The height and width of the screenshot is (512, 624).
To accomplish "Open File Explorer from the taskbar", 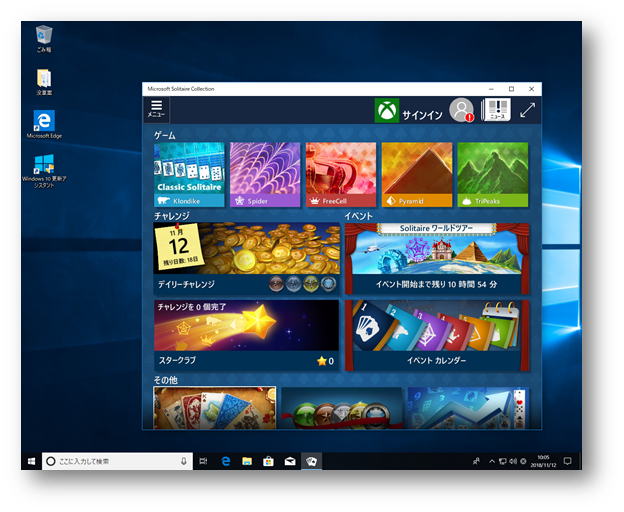I will pyautogui.click(x=247, y=461).
